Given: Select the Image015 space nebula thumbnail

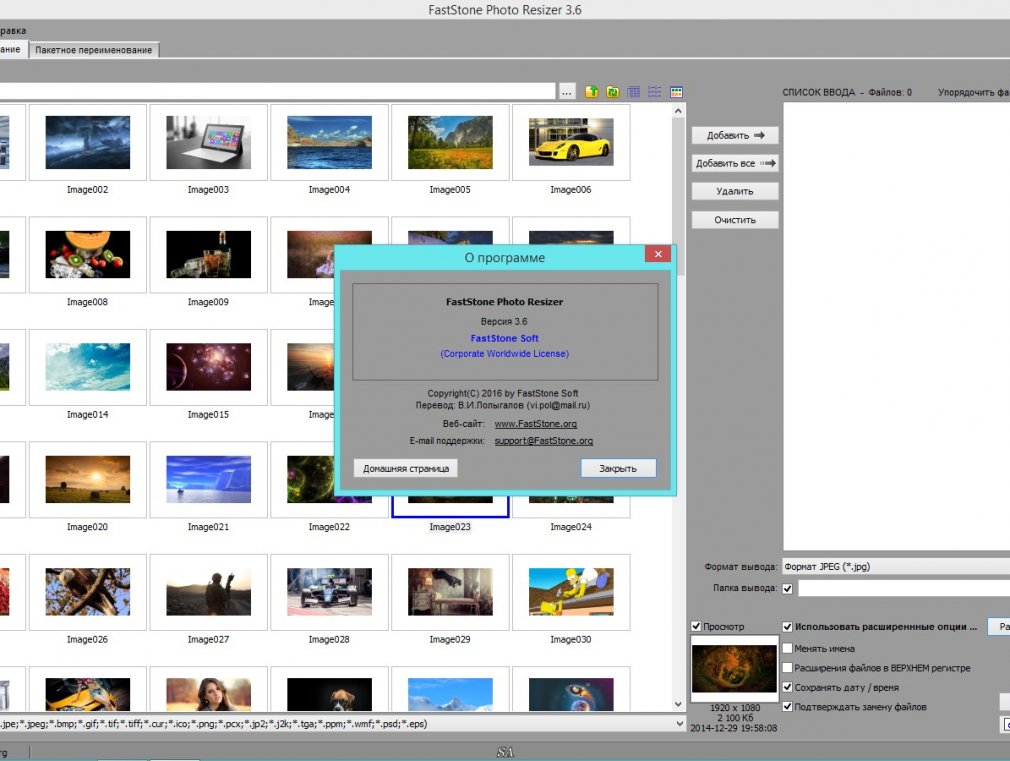Looking at the screenshot, I should [208, 367].
